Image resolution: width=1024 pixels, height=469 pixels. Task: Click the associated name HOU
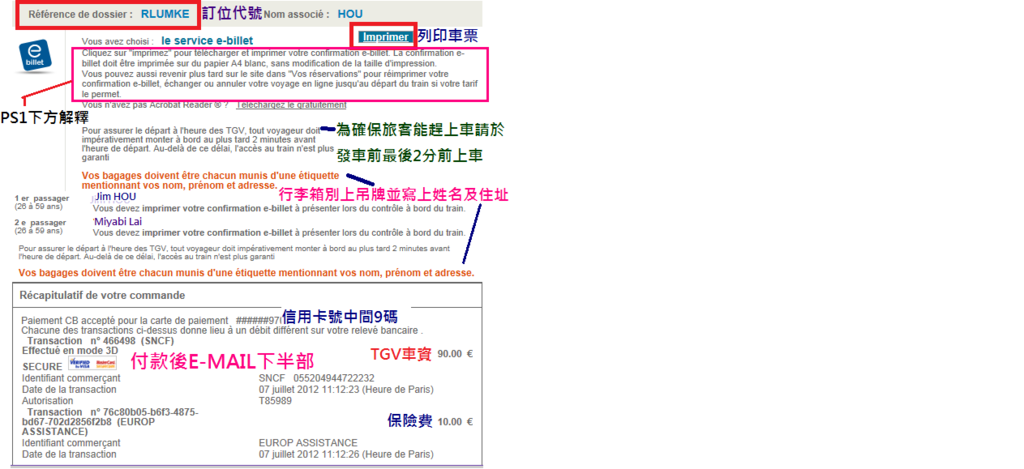pos(350,14)
